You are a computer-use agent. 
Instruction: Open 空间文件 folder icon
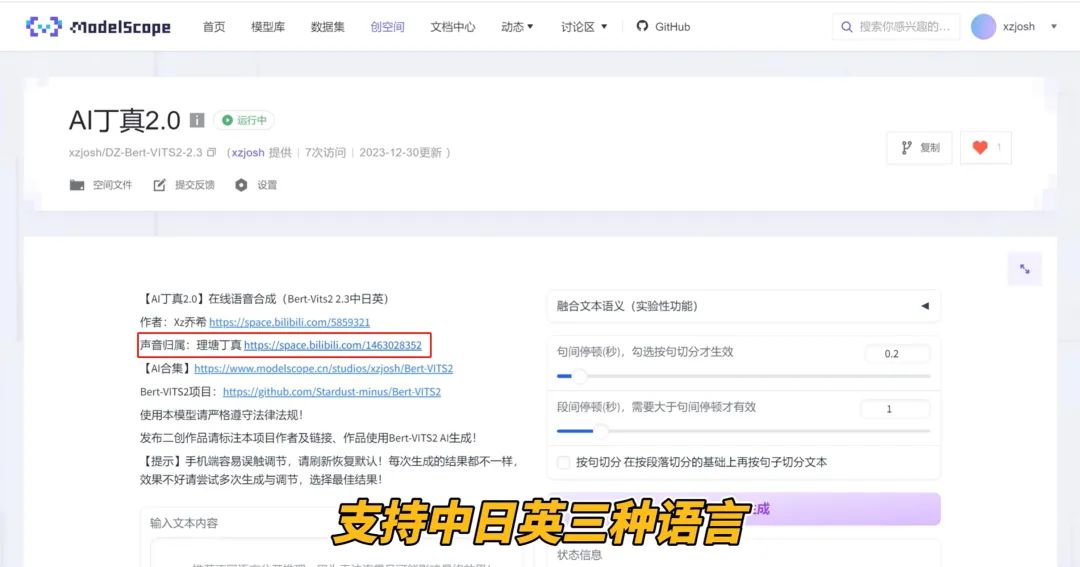(x=77, y=185)
